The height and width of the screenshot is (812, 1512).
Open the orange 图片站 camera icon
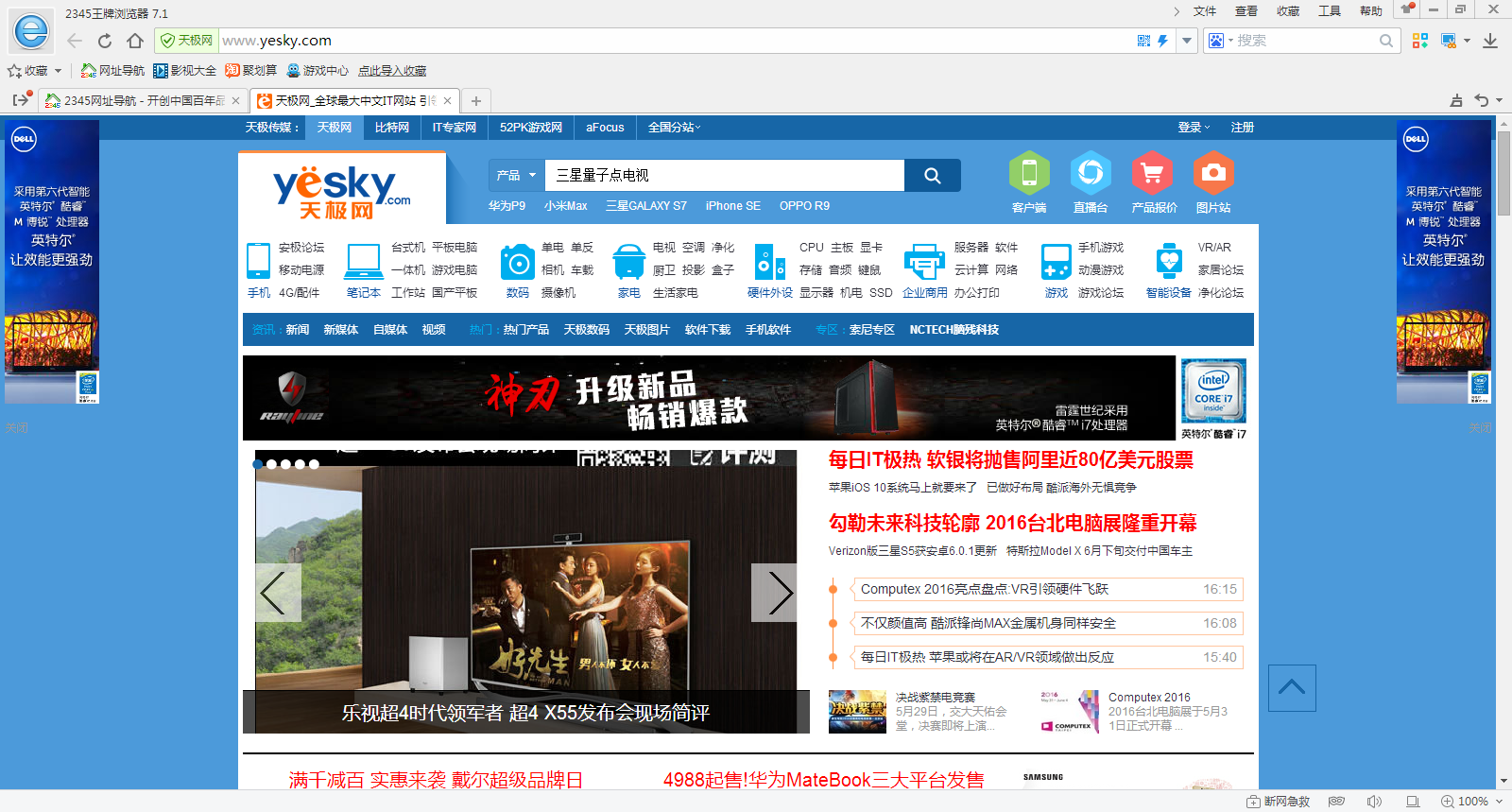pyautogui.click(x=1213, y=173)
